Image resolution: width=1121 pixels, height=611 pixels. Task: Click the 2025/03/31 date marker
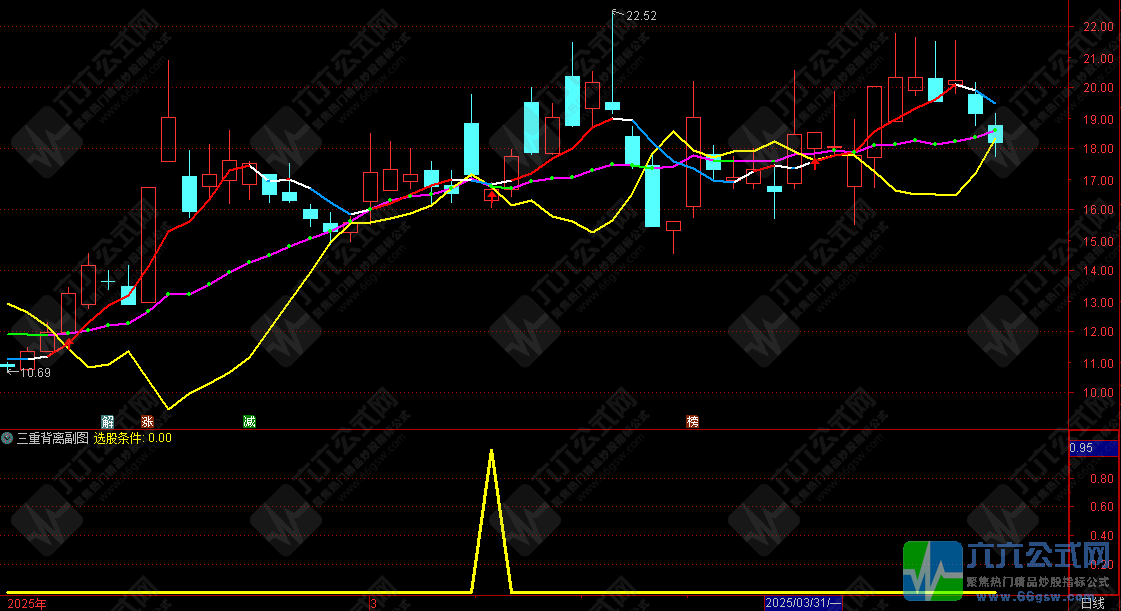(804, 603)
